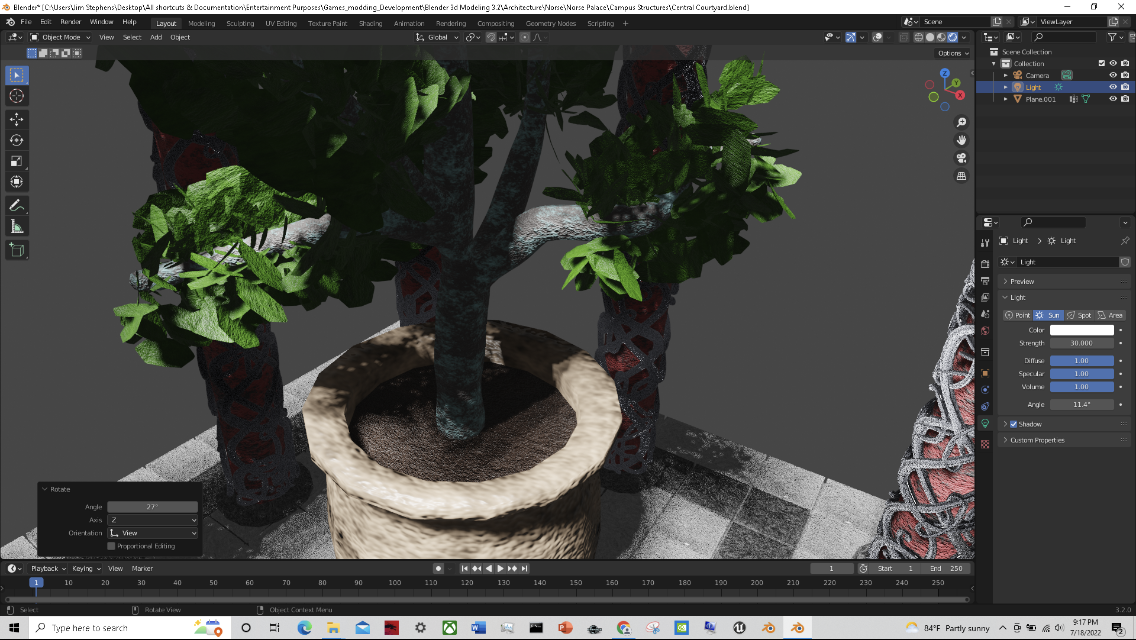Choose the Annotate pencil tool

[17, 205]
